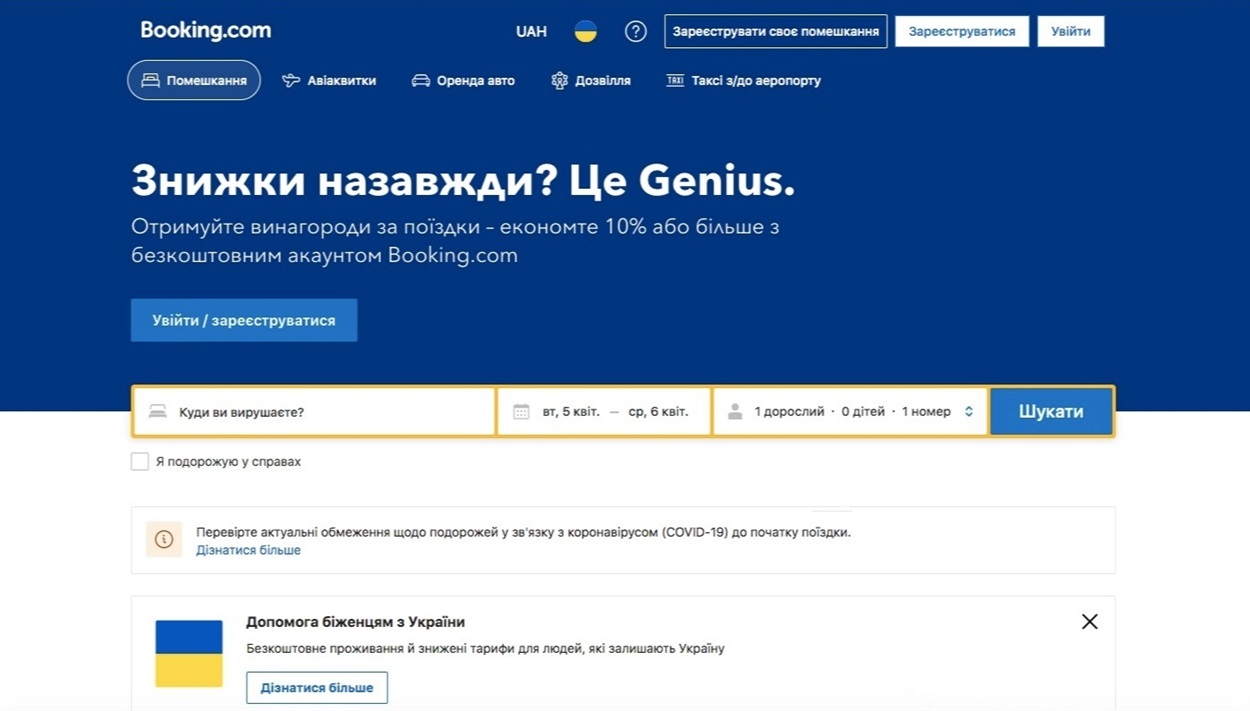Expand the guests and rooms selector arrows

coord(968,412)
